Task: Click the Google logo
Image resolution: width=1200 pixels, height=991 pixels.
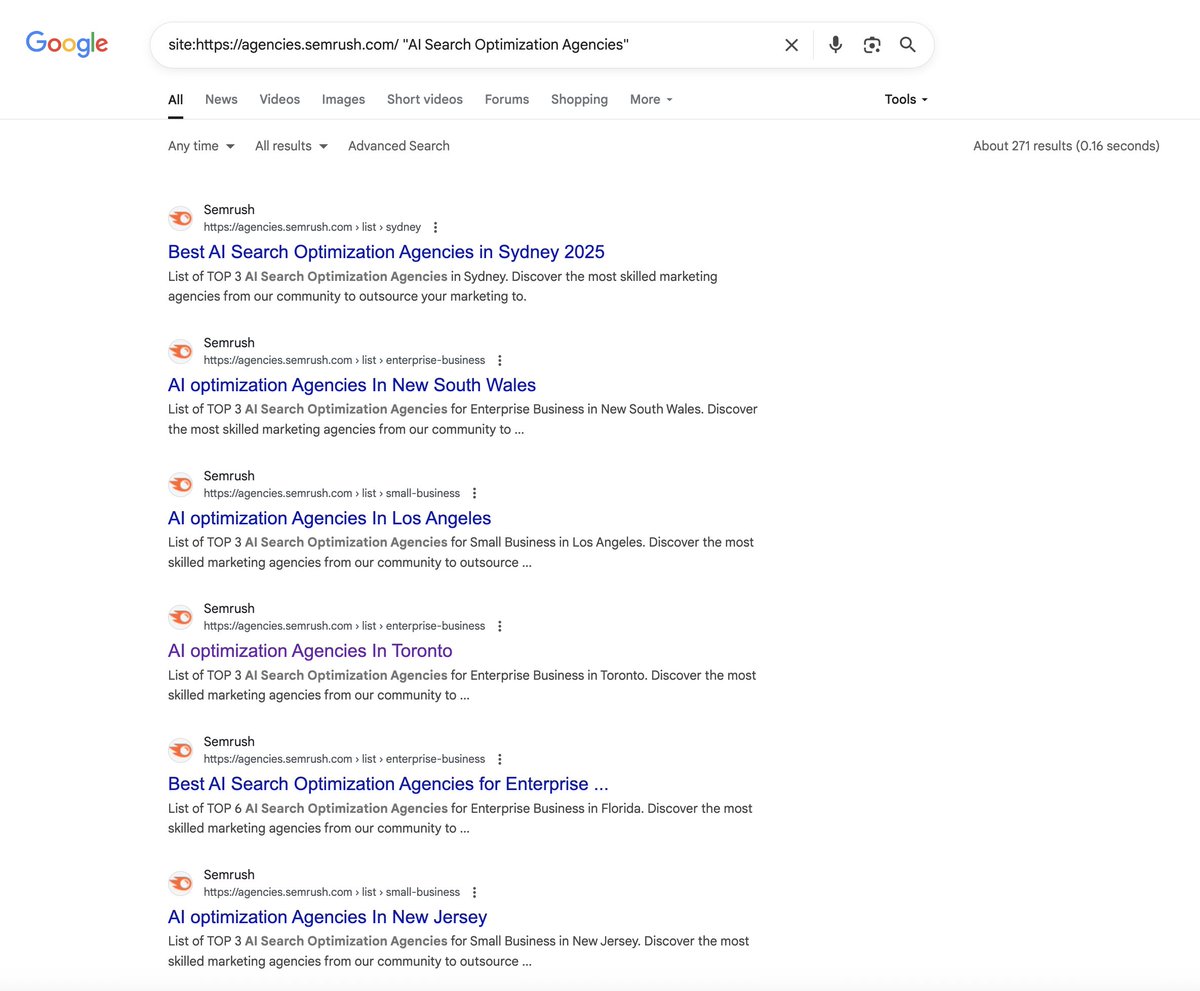Action: (66, 43)
